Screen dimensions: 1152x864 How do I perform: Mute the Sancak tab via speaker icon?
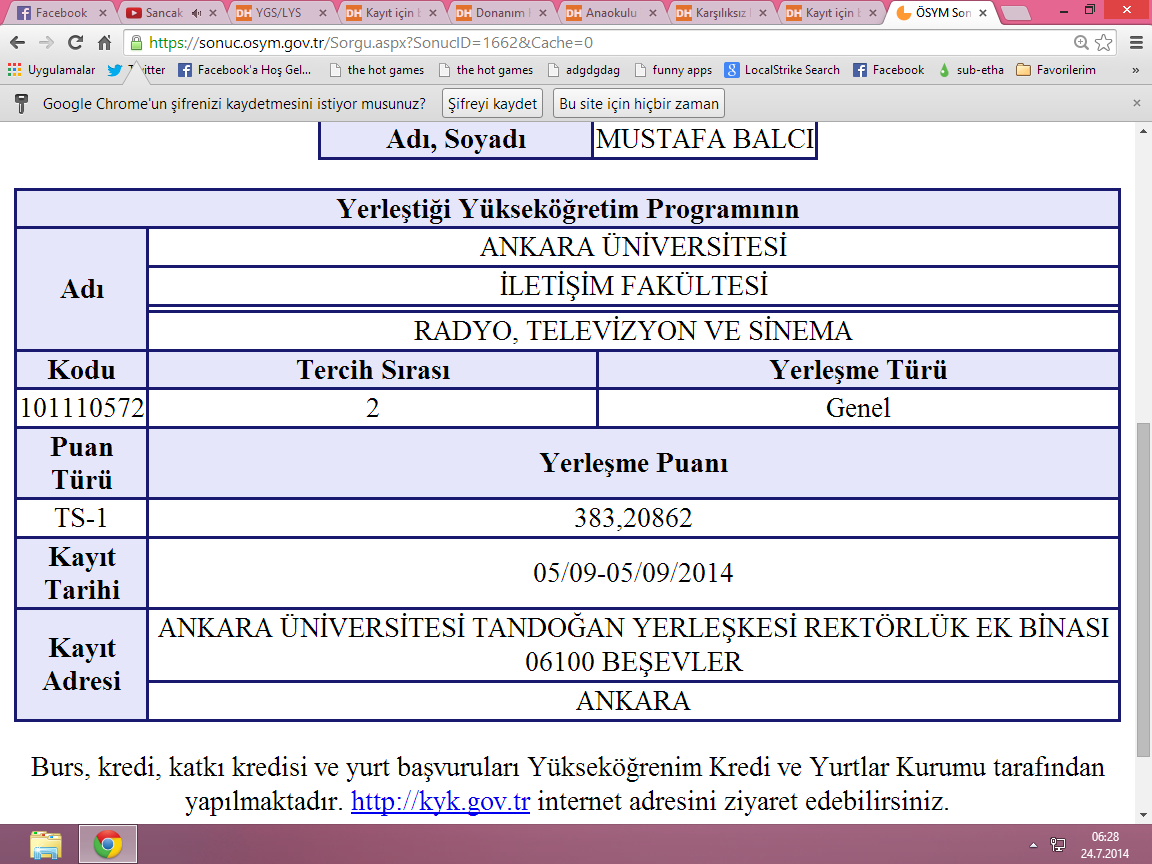coord(196,13)
